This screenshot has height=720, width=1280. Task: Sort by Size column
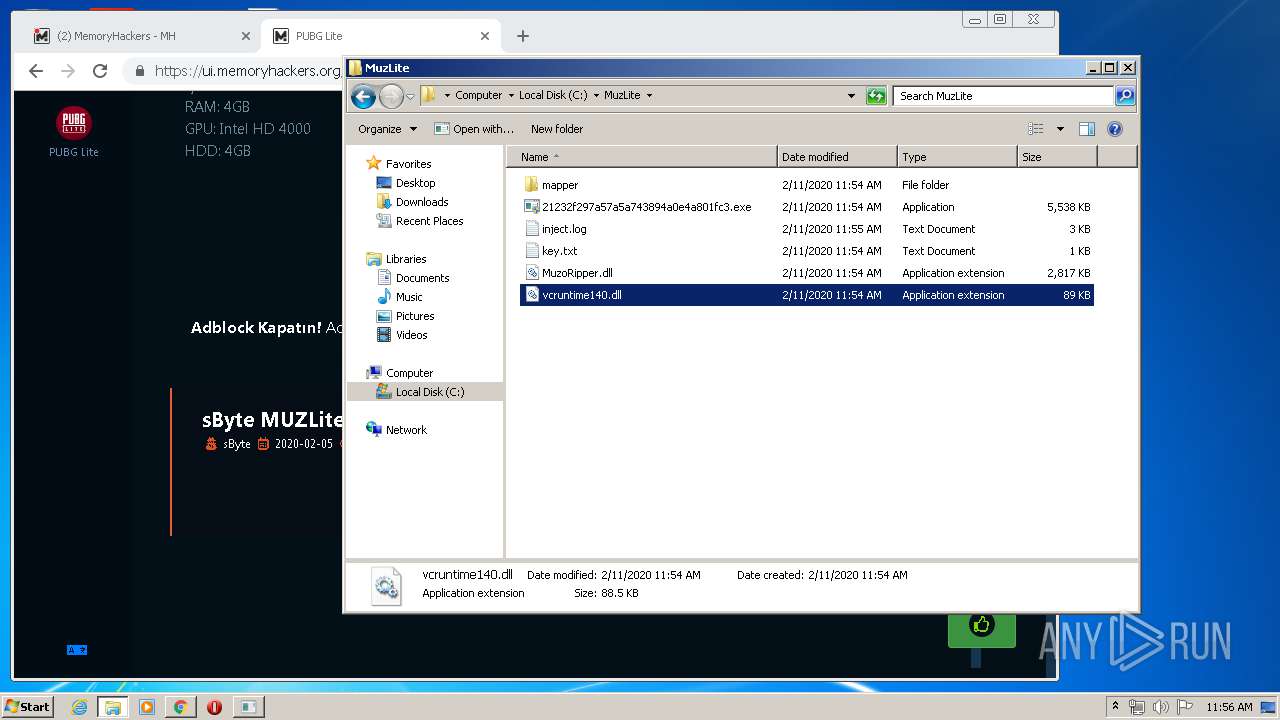point(1057,157)
